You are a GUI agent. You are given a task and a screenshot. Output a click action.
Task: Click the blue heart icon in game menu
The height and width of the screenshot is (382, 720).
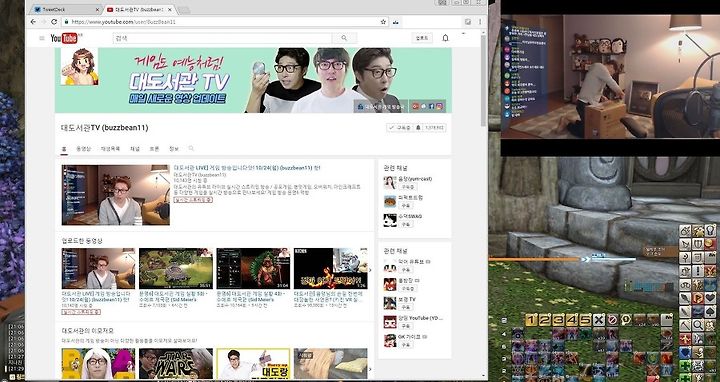pos(685,353)
